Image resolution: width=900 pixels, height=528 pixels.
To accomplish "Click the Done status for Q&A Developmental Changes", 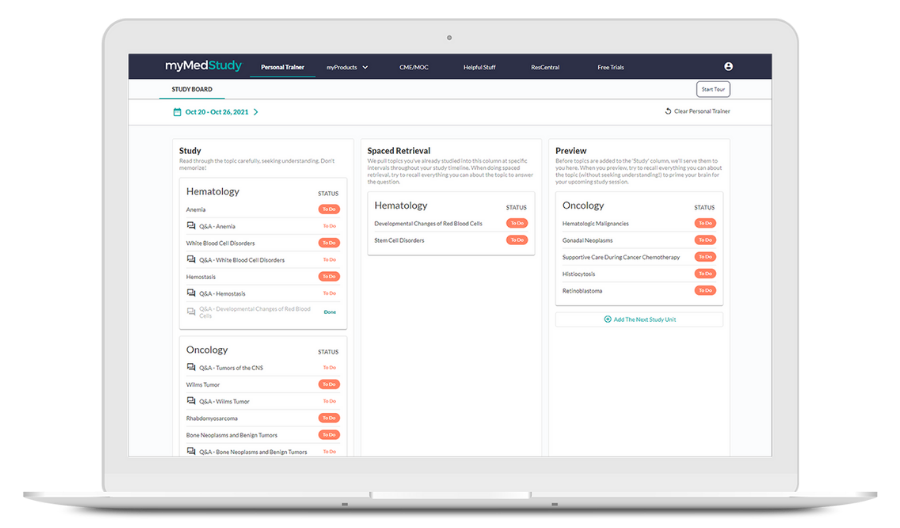I will pos(329,312).
